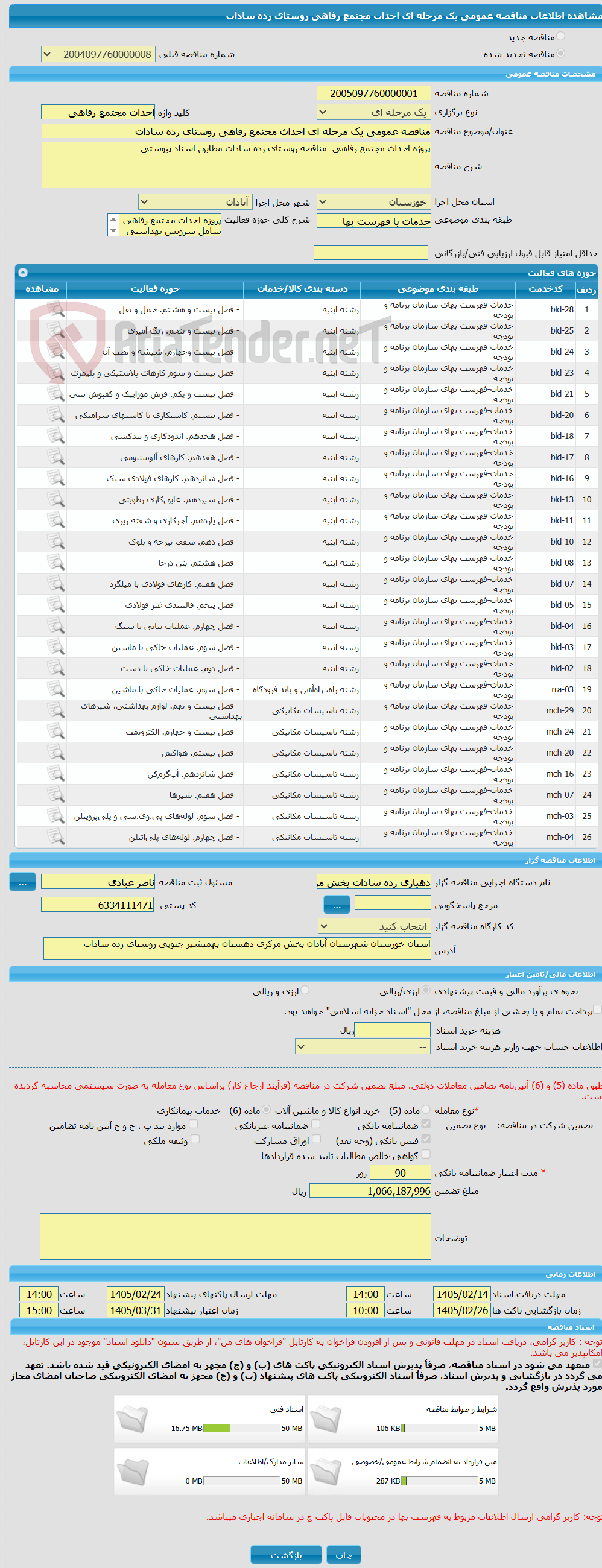Toggle فیش بانکی (وجه نقد) checkbox
602x1568 pixels.
426,1139
